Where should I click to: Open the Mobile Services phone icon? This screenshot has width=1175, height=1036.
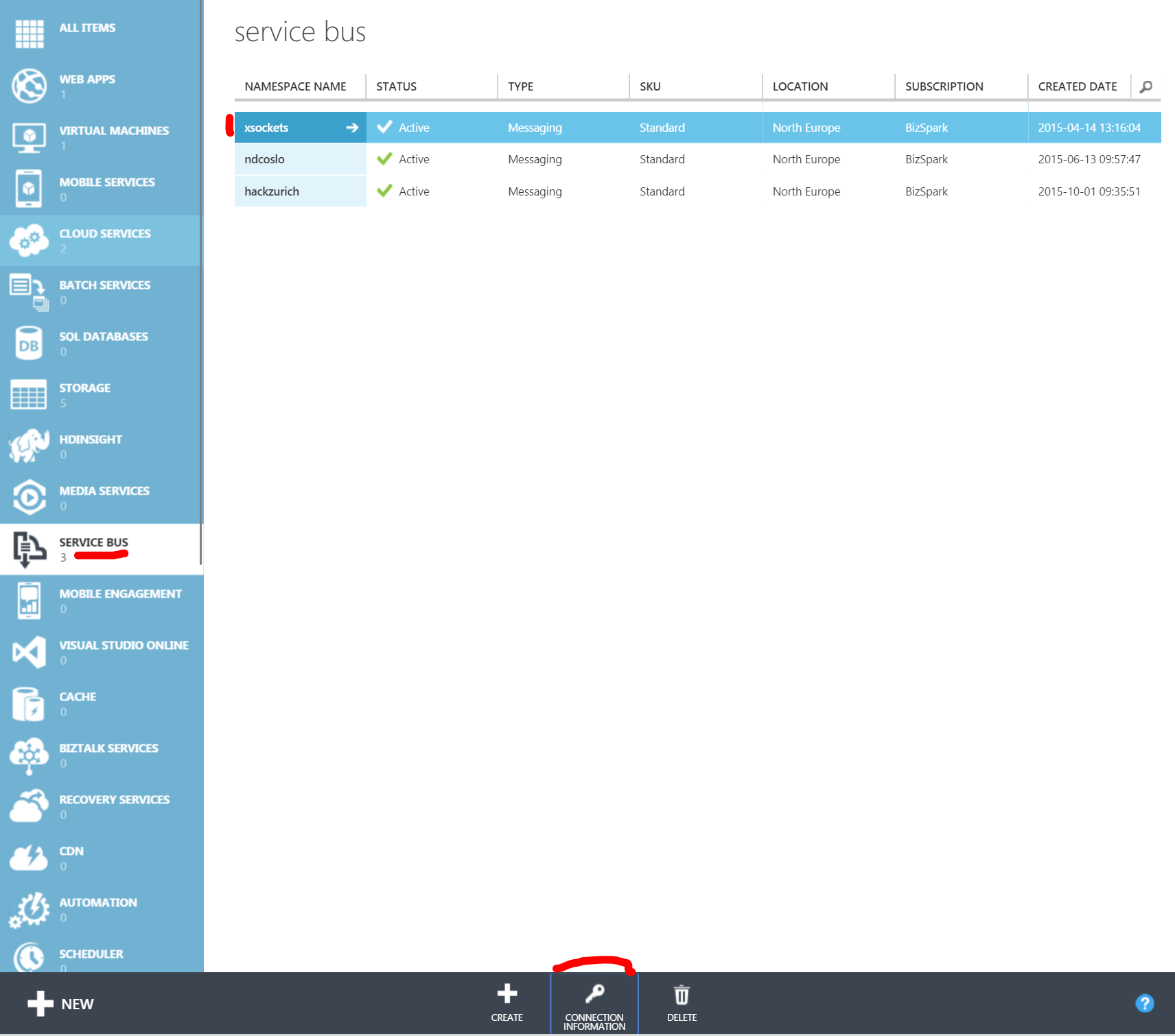point(29,189)
